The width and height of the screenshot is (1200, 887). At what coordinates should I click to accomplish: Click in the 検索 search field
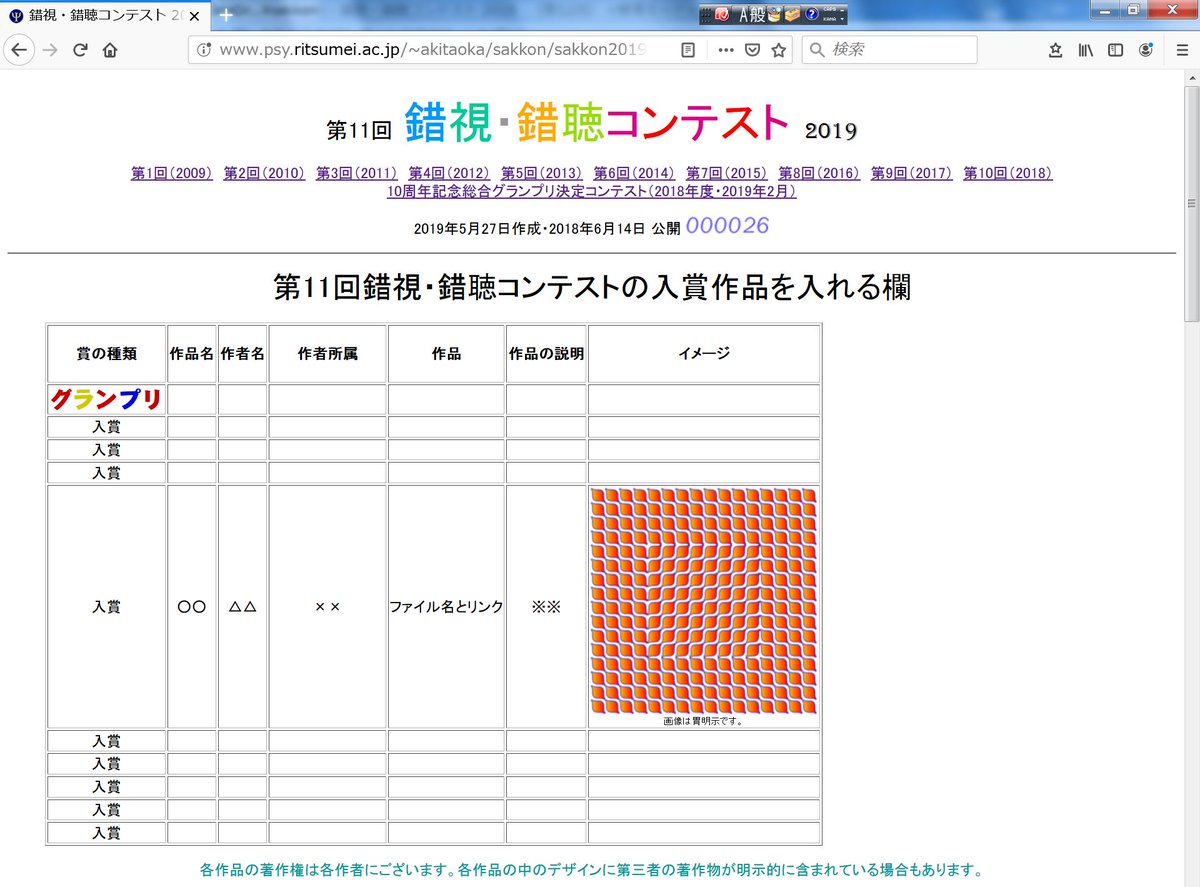(889, 50)
